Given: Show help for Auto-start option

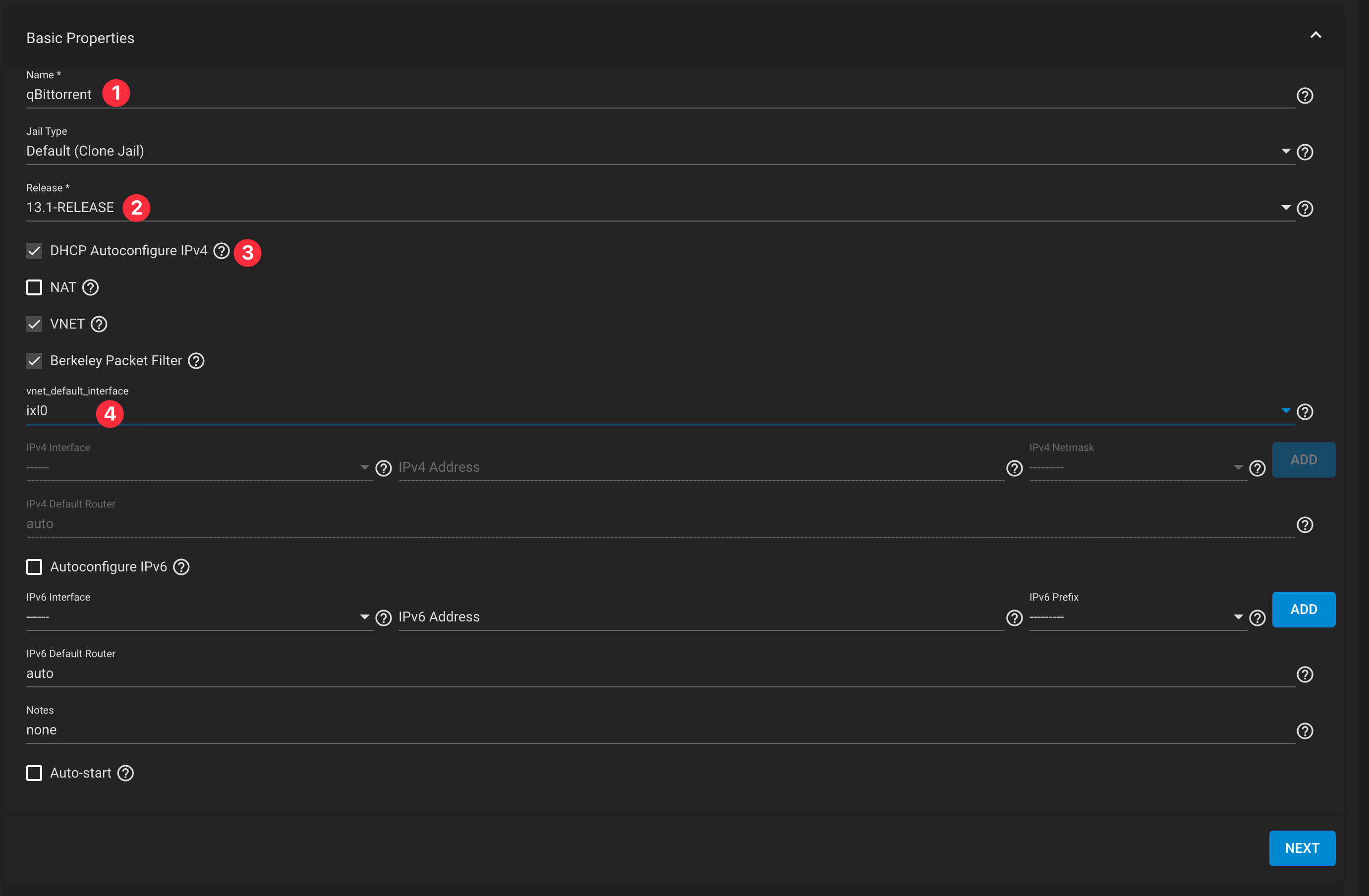Looking at the screenshot, I should tap(125, 773).
